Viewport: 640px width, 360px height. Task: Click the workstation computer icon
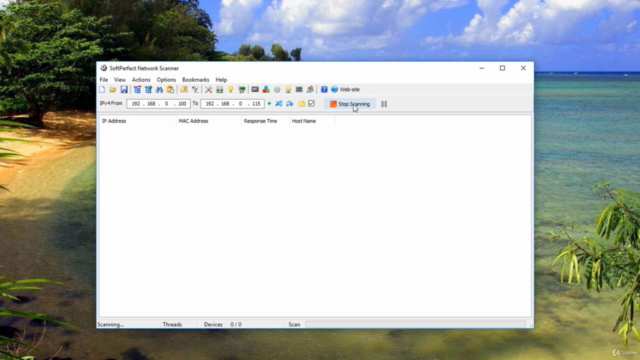[x=288, y=89]
